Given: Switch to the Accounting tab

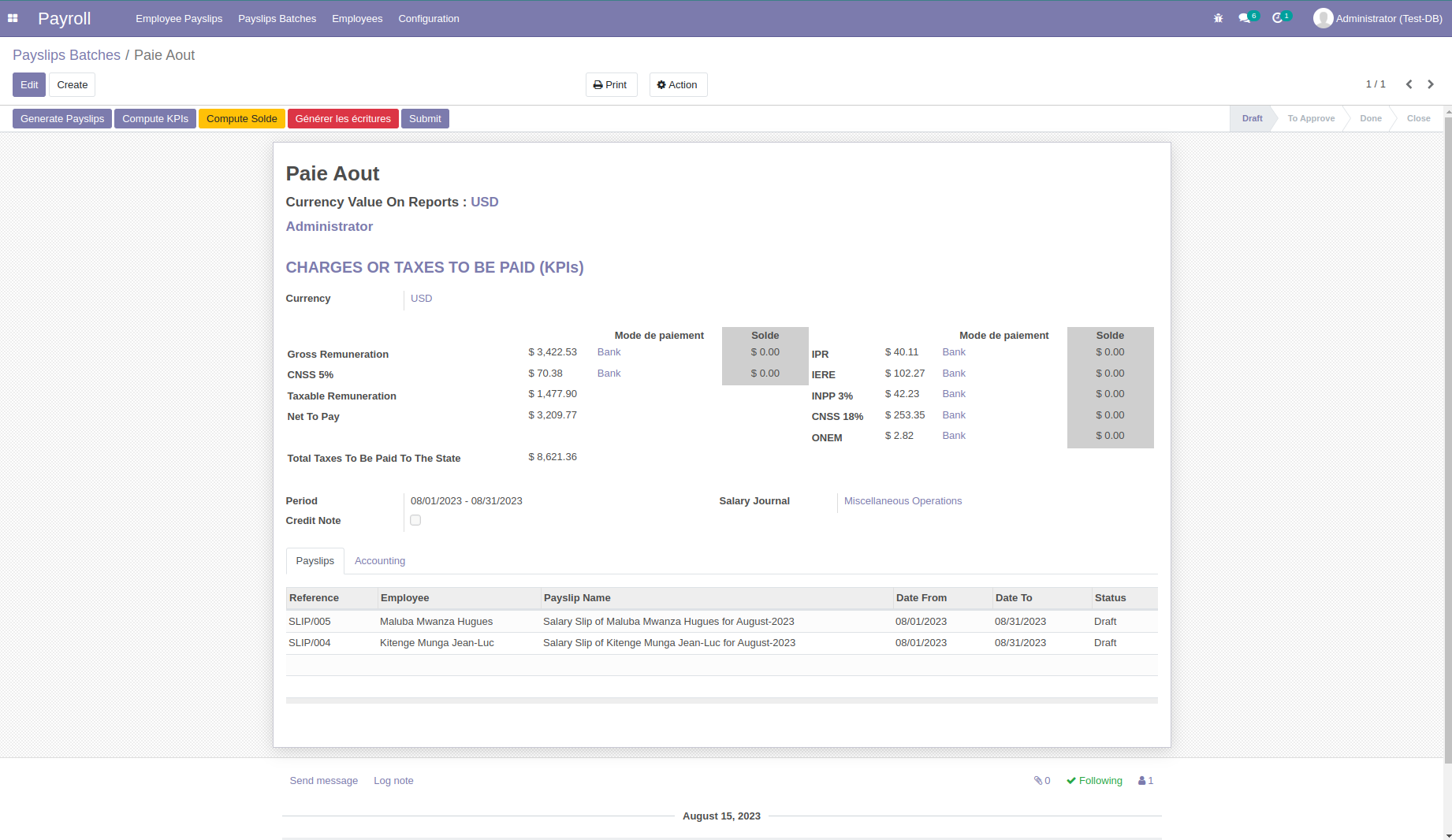Looking at the screenshot, I should tap(380, 561).
